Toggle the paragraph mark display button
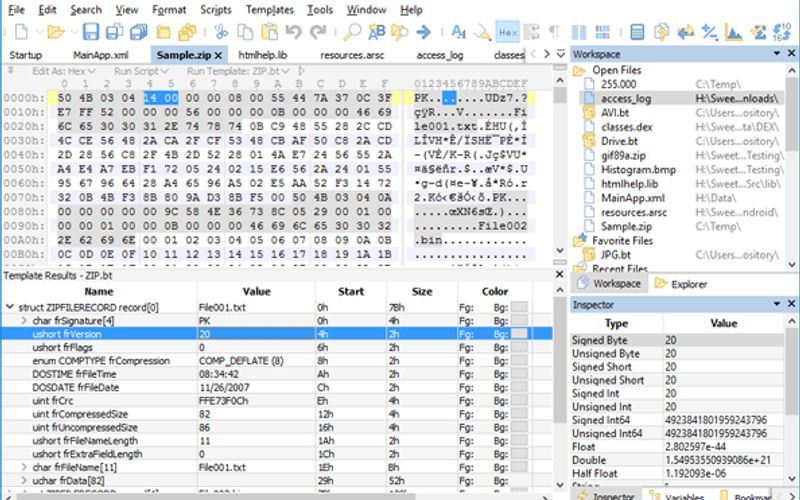Screen dimensions: 800x500 click(553, 33)
